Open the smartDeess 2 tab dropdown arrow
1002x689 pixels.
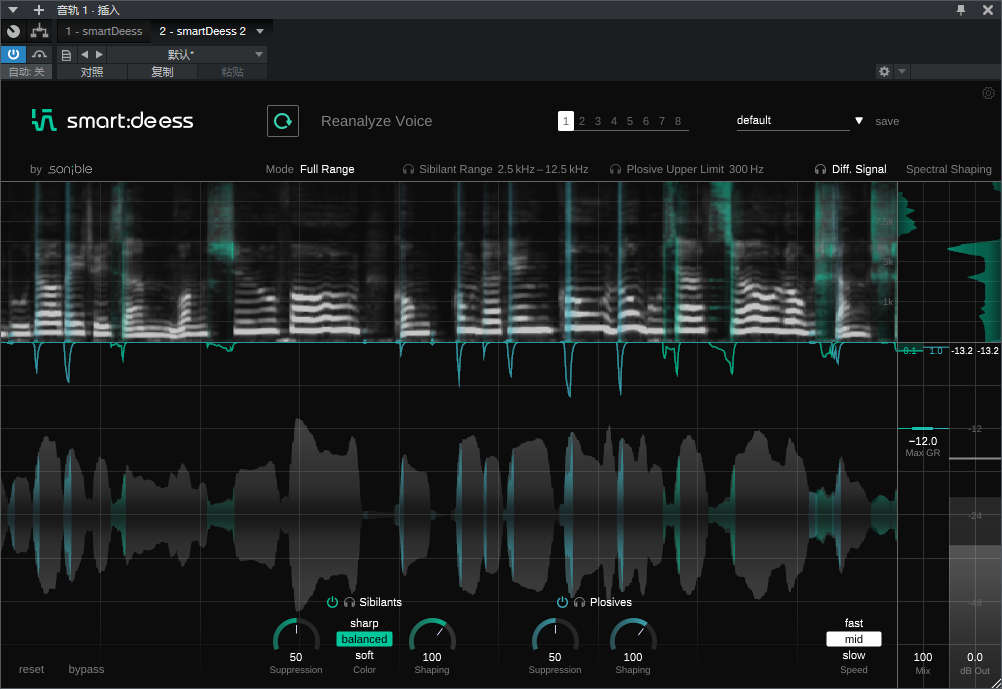tap(260, 31)
